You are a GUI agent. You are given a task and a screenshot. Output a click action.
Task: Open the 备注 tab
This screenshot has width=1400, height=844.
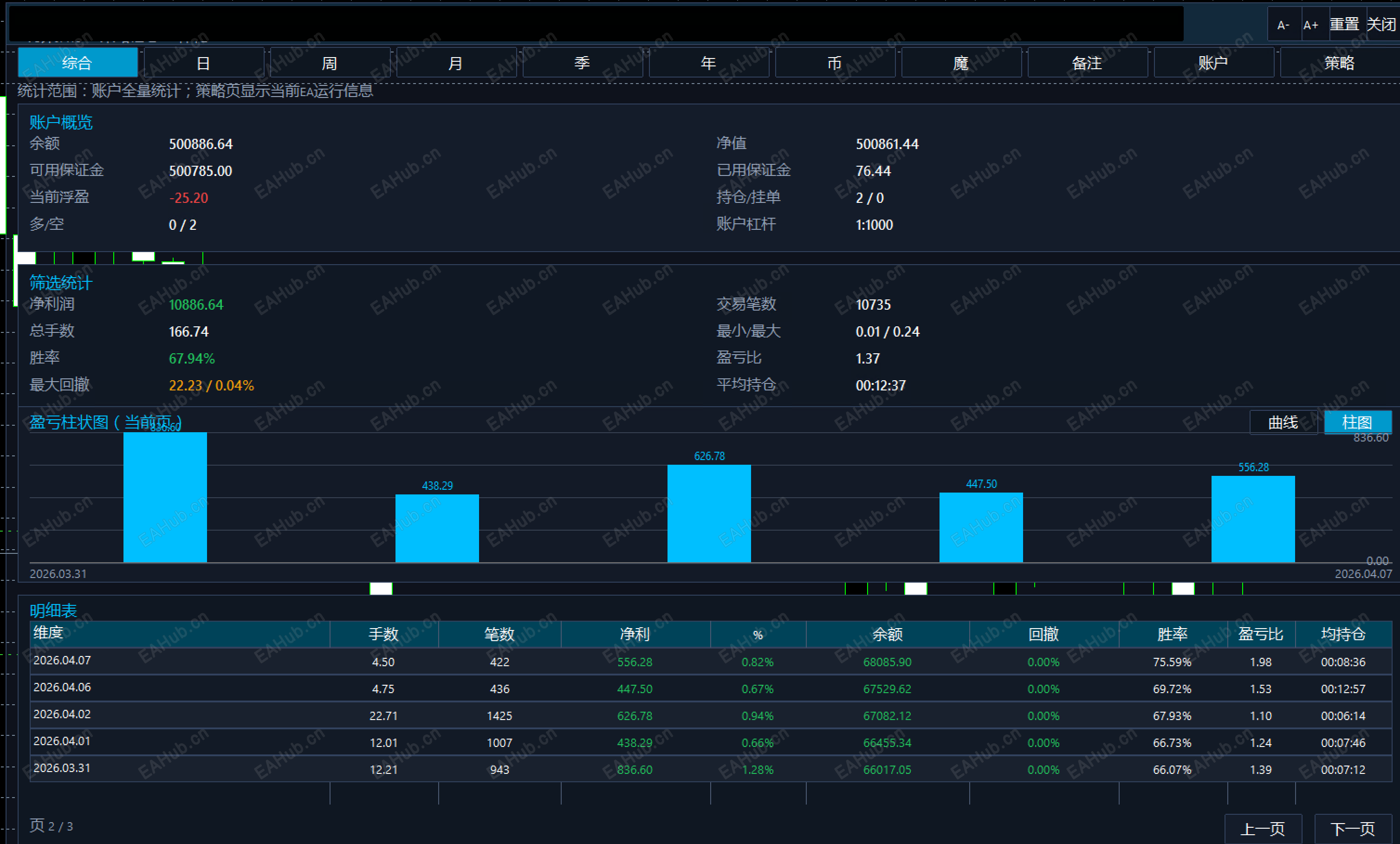pyautogui.click(x=1087, y=63)
